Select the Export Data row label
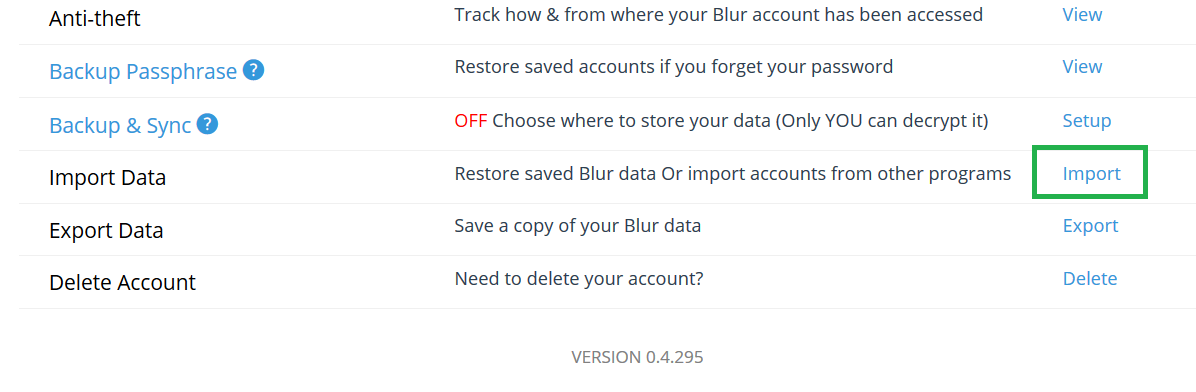 point(106,230)
